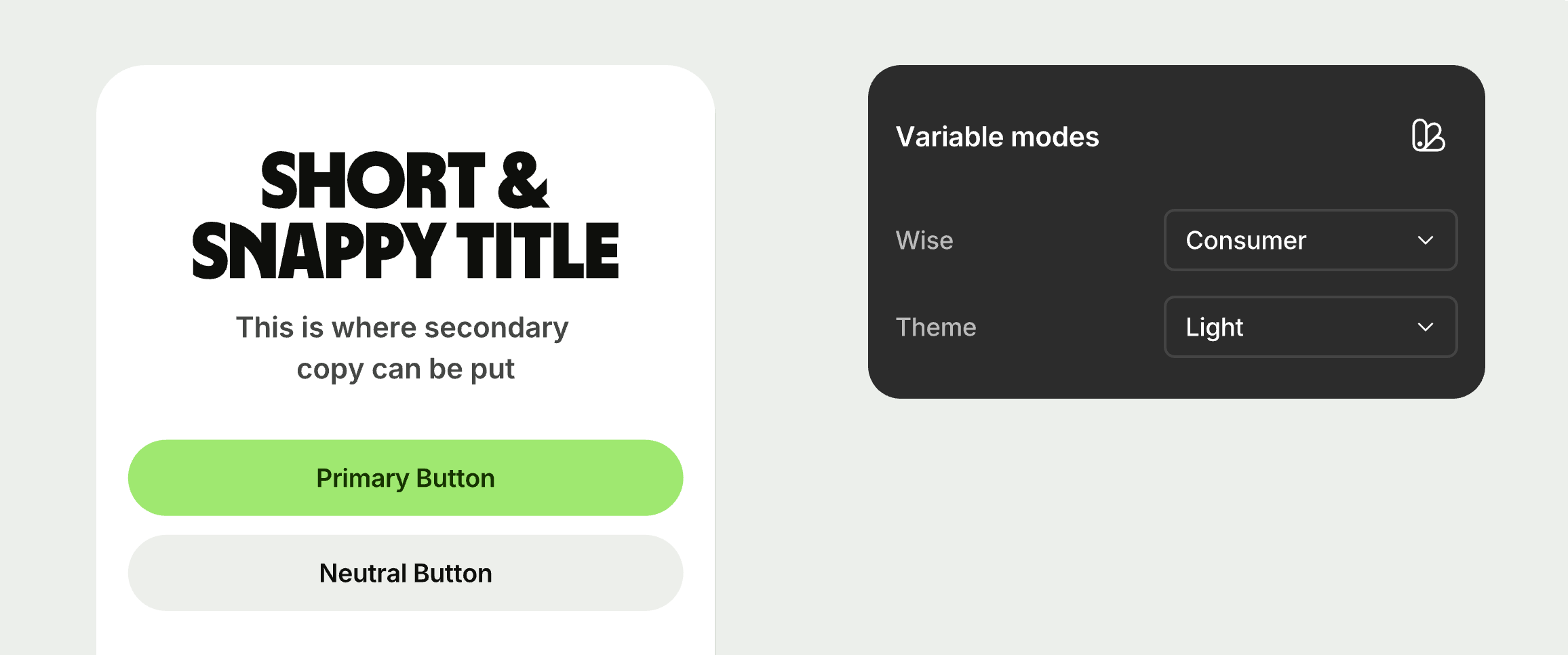Viewport: 1568px width, 655px height.
Task: Click the Variable modes panel heading
Action: pos(997,136)
